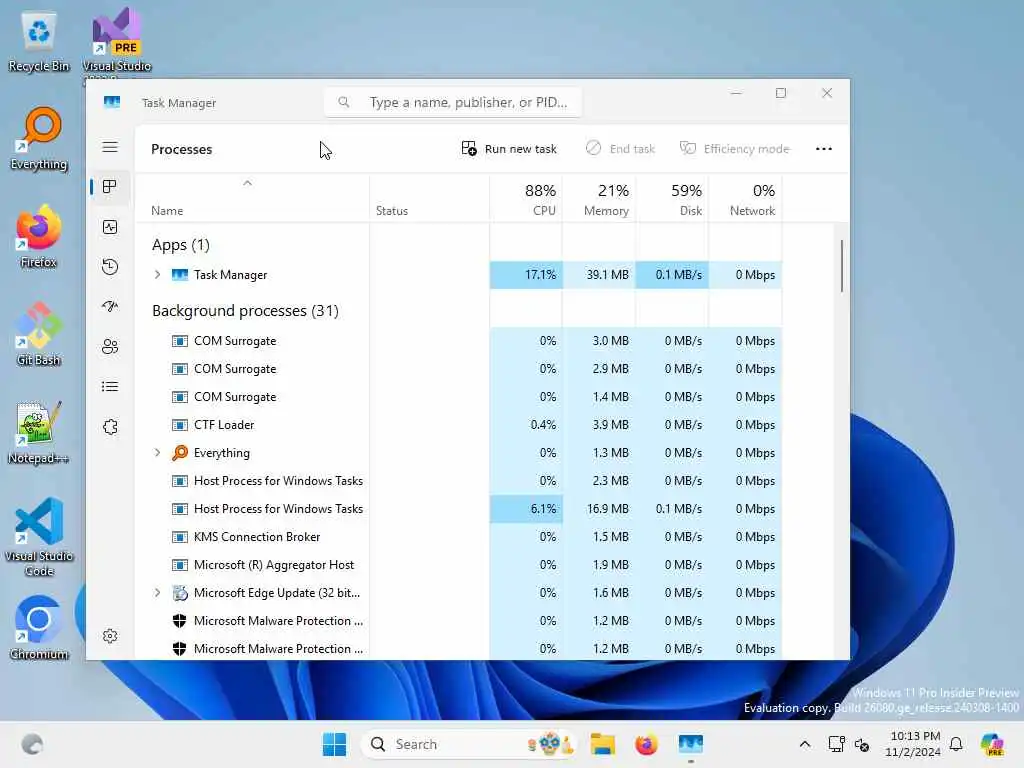Open the notification bell in system tray
The image size is (1024, 768).
coord(956,744)
